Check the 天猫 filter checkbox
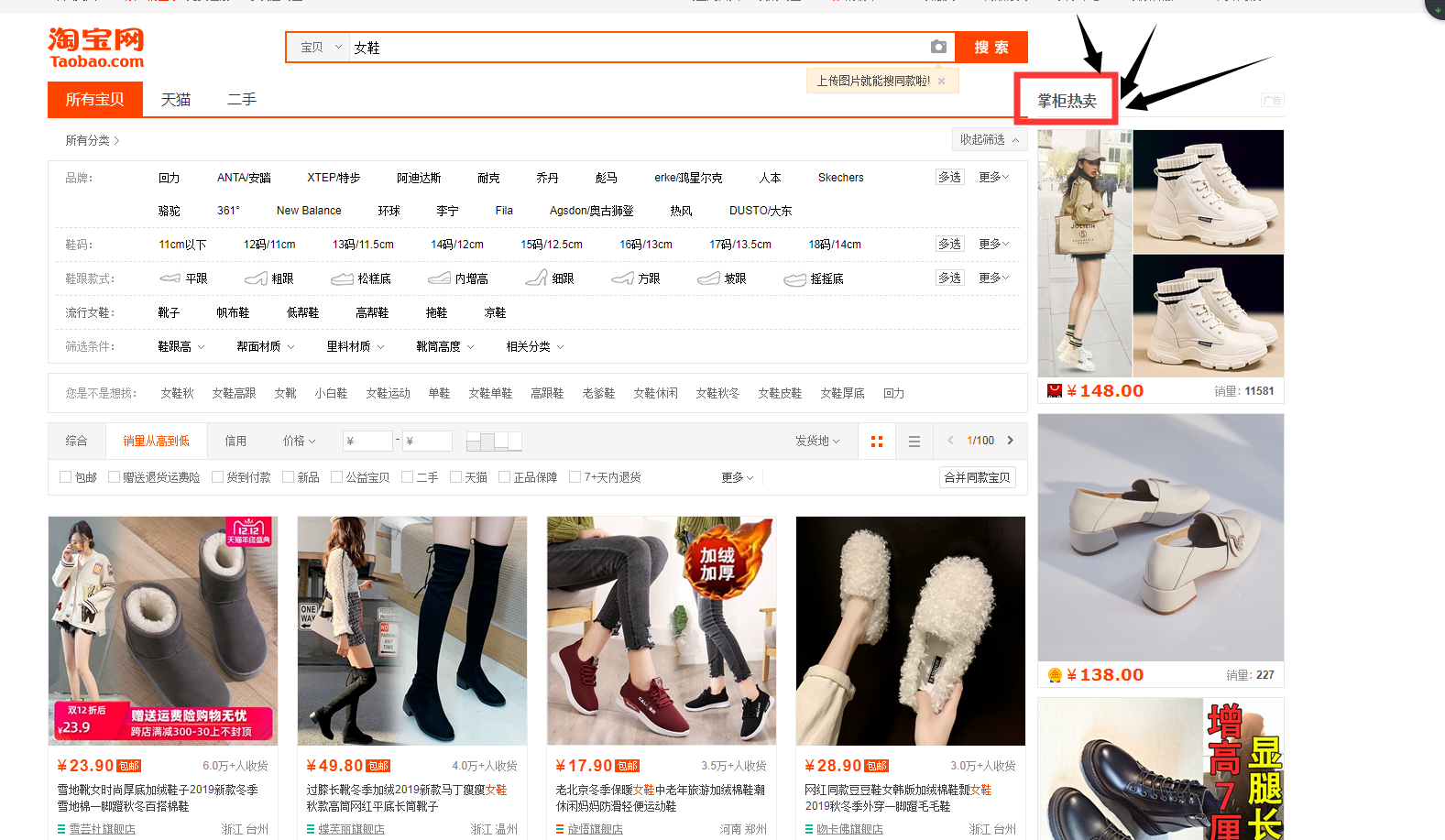This screenshot has height=840, width=1445. click(x=456, y=477)
